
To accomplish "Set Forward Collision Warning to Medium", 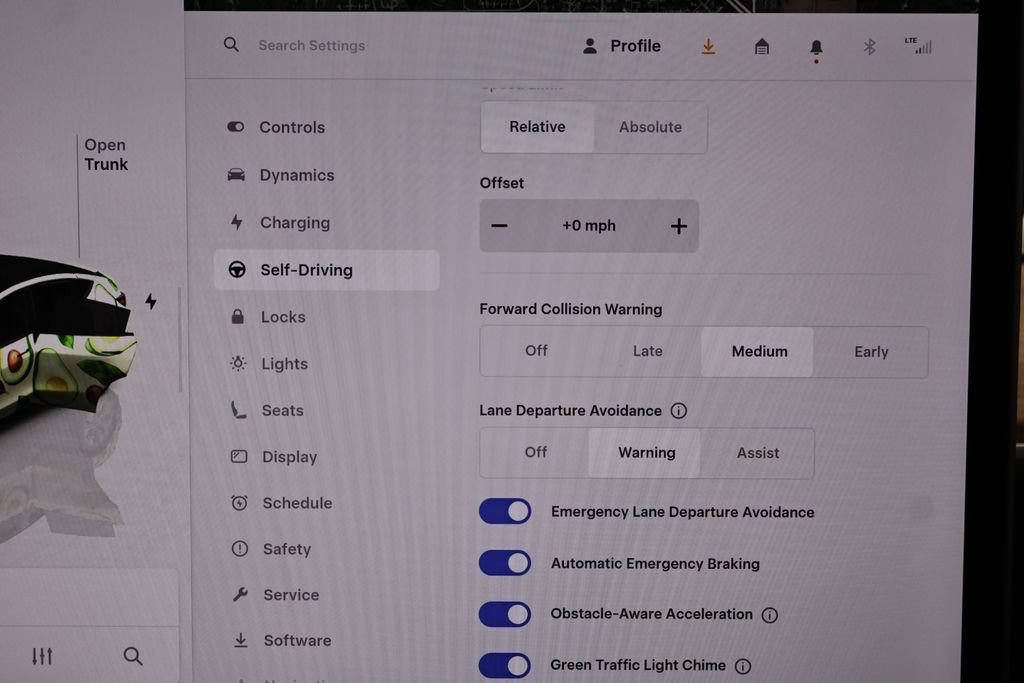I will [759, 351].
